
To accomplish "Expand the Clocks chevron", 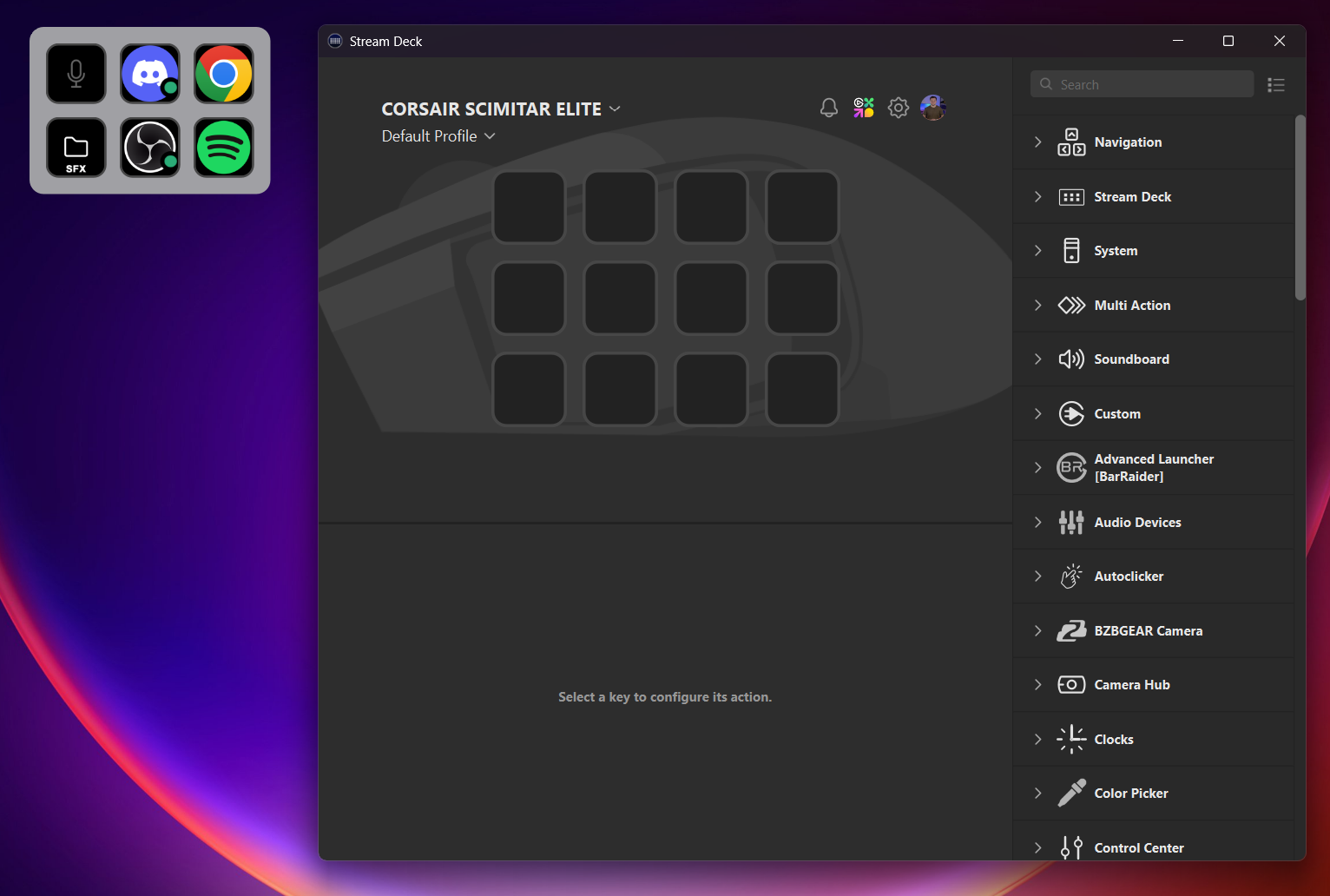I will 1037,740.
